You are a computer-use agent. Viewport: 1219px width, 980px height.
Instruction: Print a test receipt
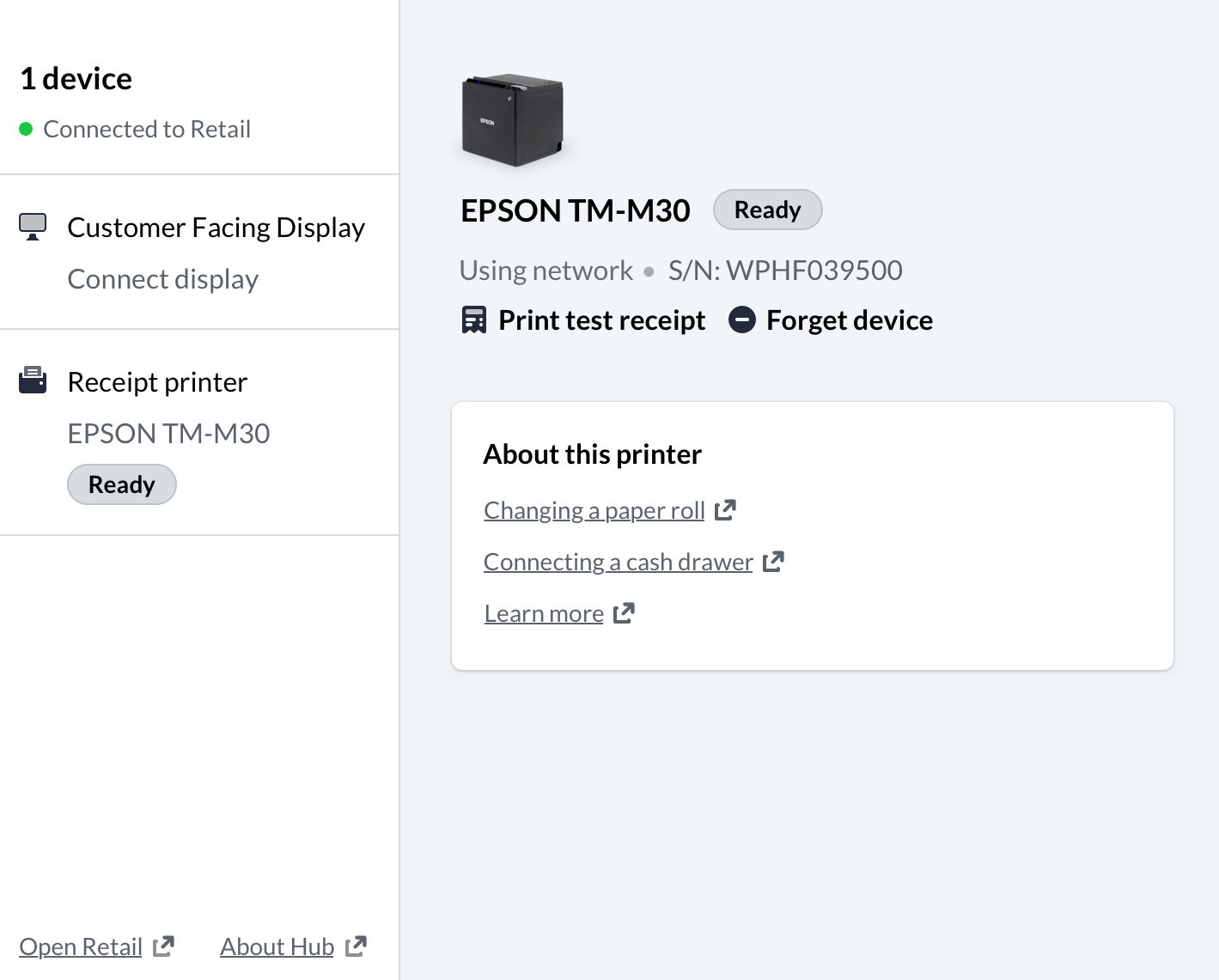point(601,320)
